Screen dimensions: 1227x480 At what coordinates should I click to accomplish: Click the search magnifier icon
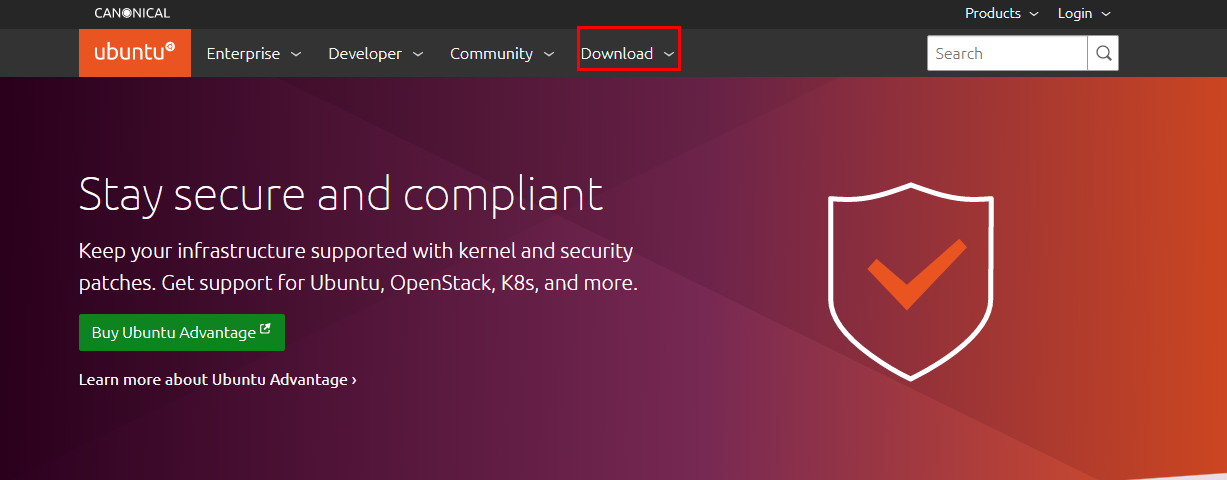[x=1103, y=54]
